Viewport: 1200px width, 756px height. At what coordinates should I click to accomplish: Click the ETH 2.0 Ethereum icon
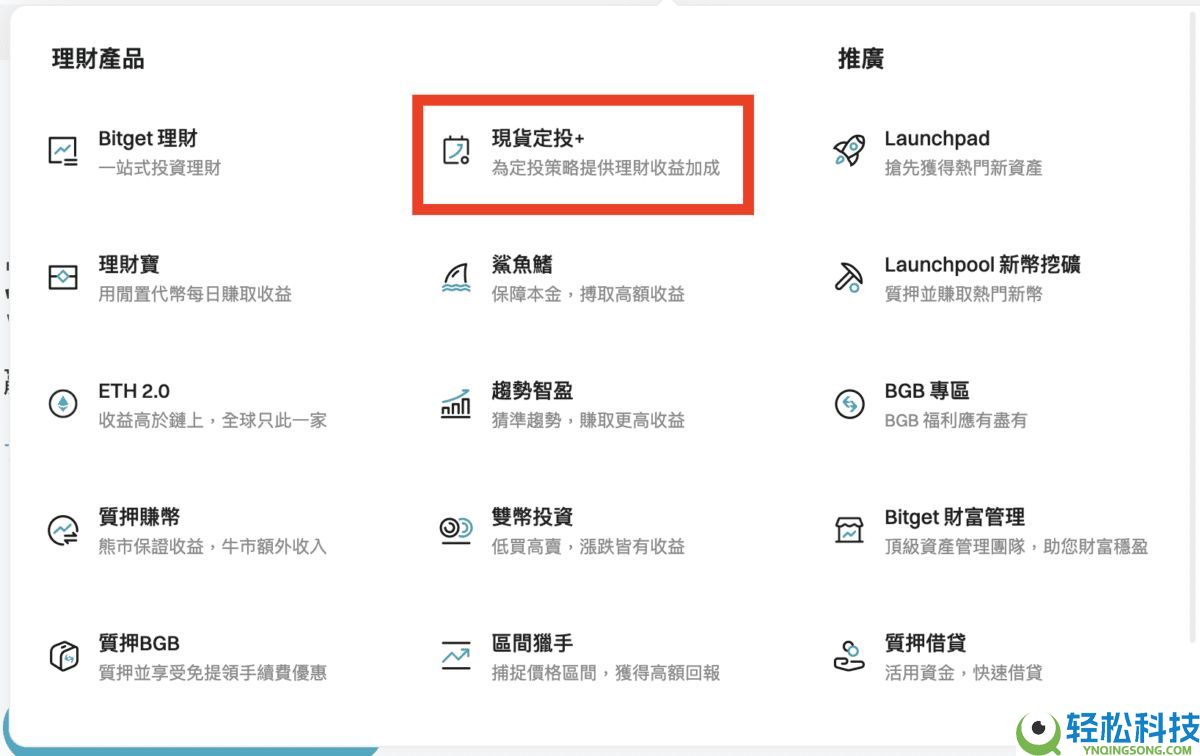[62, 404]
